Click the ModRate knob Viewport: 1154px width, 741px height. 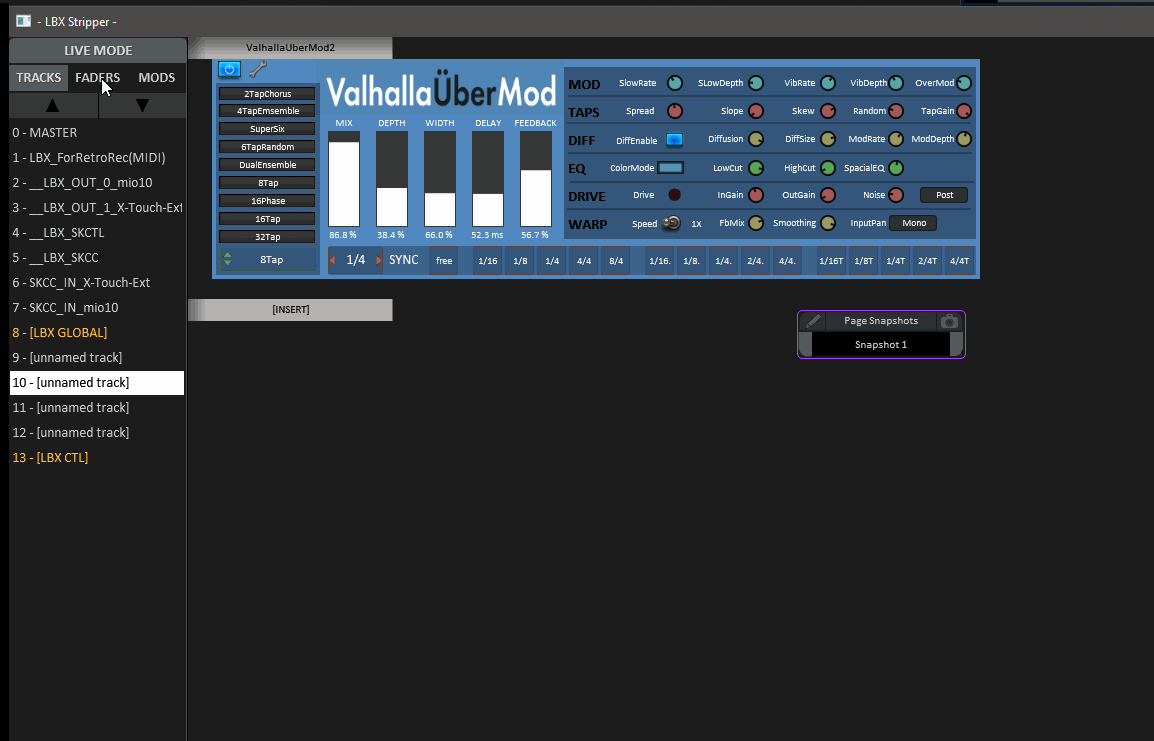896,139
